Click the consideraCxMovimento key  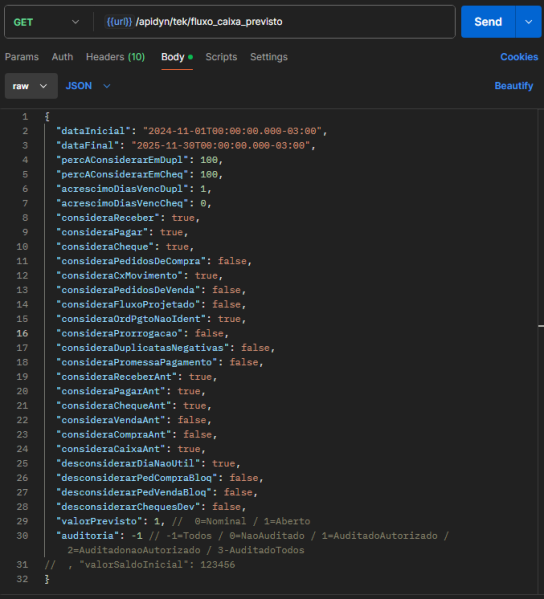pyautogui.click(x=120, y=276)
